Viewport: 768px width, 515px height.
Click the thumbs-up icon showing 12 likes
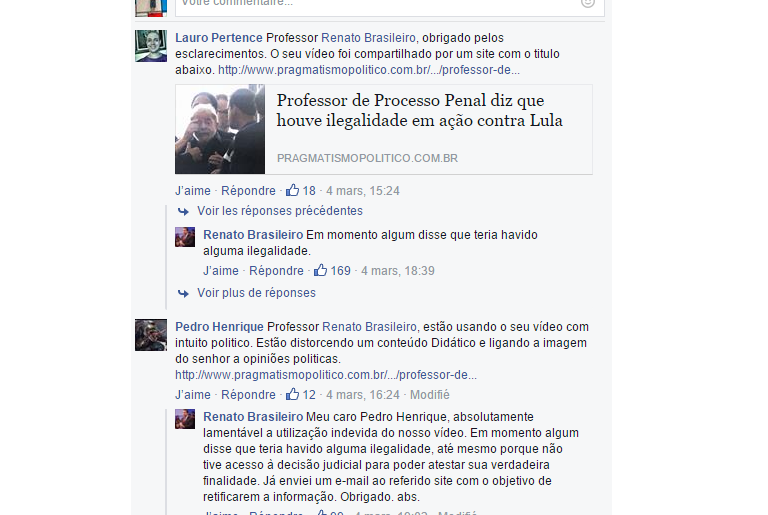click(292, 394)
